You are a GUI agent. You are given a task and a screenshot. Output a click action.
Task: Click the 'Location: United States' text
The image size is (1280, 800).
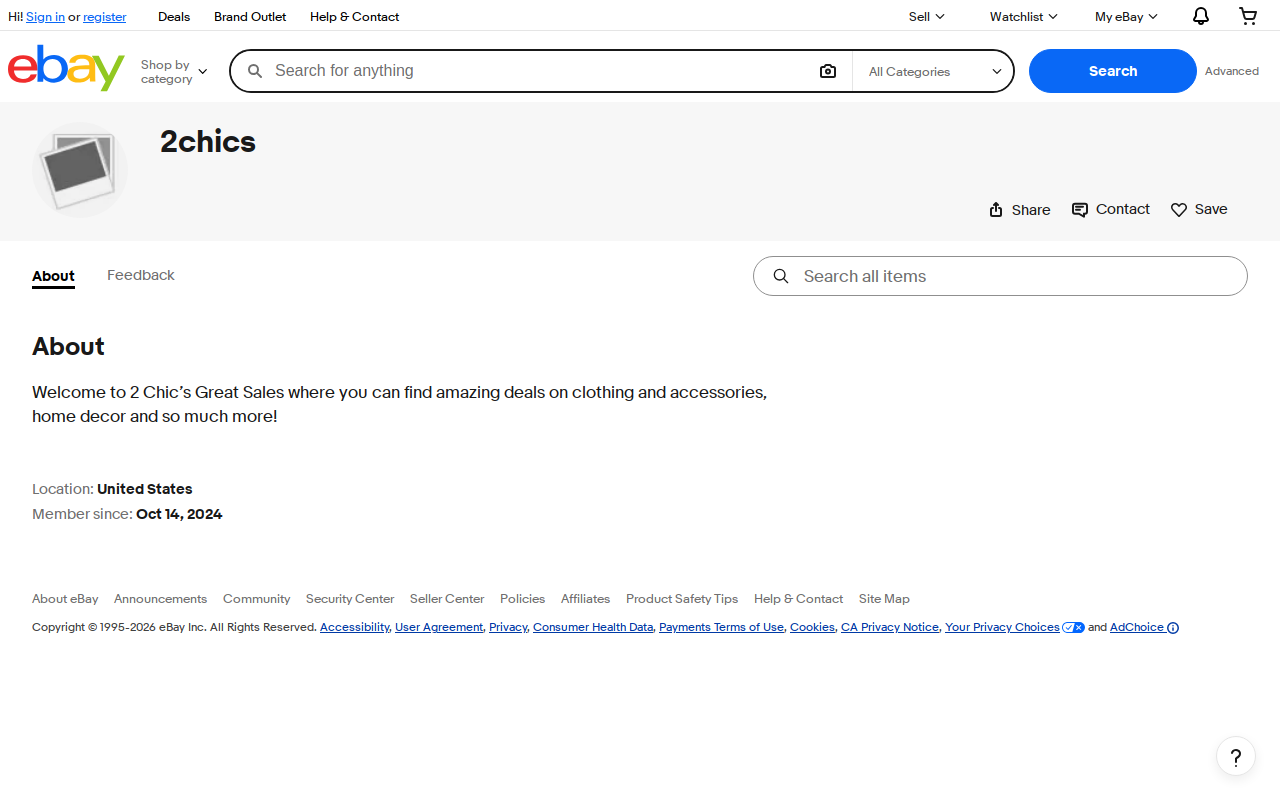112,489
